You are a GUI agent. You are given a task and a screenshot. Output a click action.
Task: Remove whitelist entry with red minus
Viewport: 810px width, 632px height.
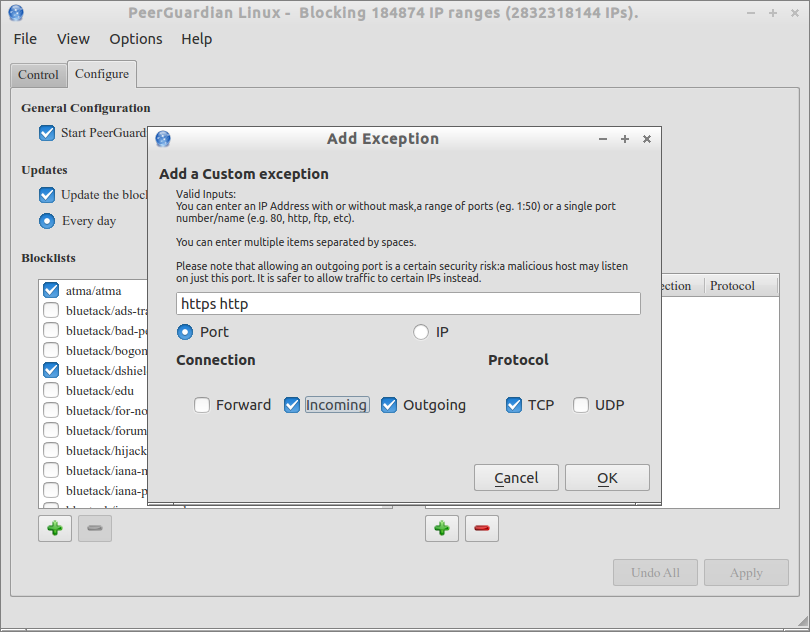pos(481,528)
